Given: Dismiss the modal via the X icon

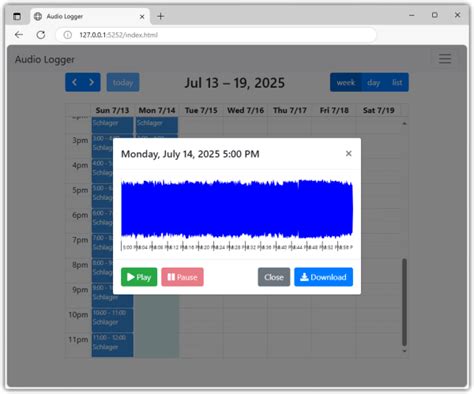Looking at the screenshot, I should [x=349, y=153].
